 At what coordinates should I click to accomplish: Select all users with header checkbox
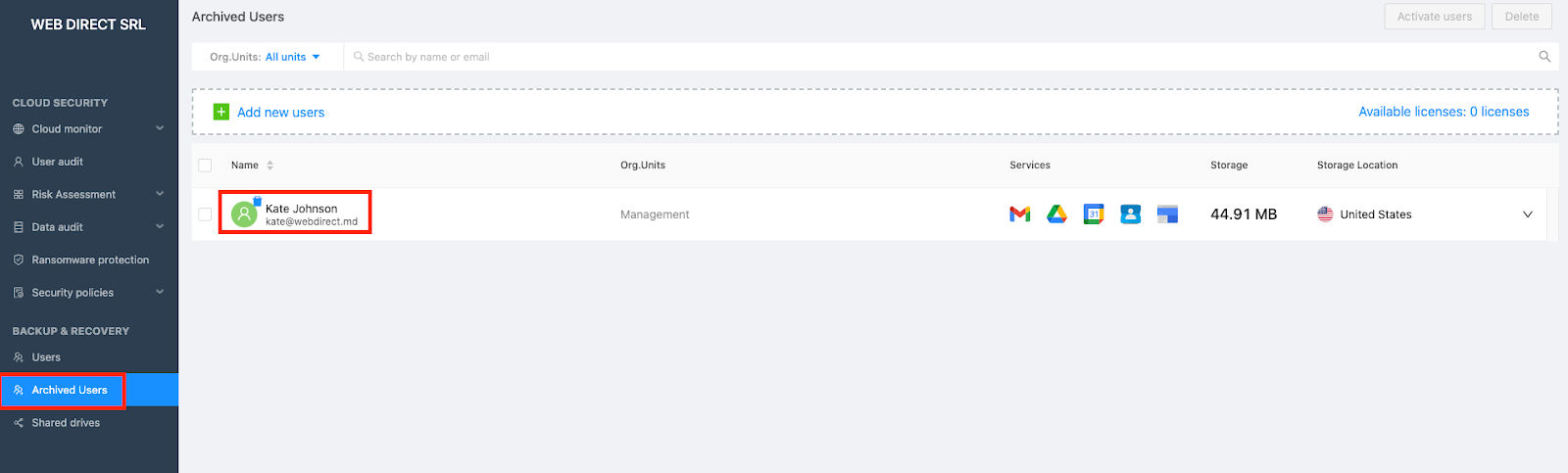coord(205,166)
